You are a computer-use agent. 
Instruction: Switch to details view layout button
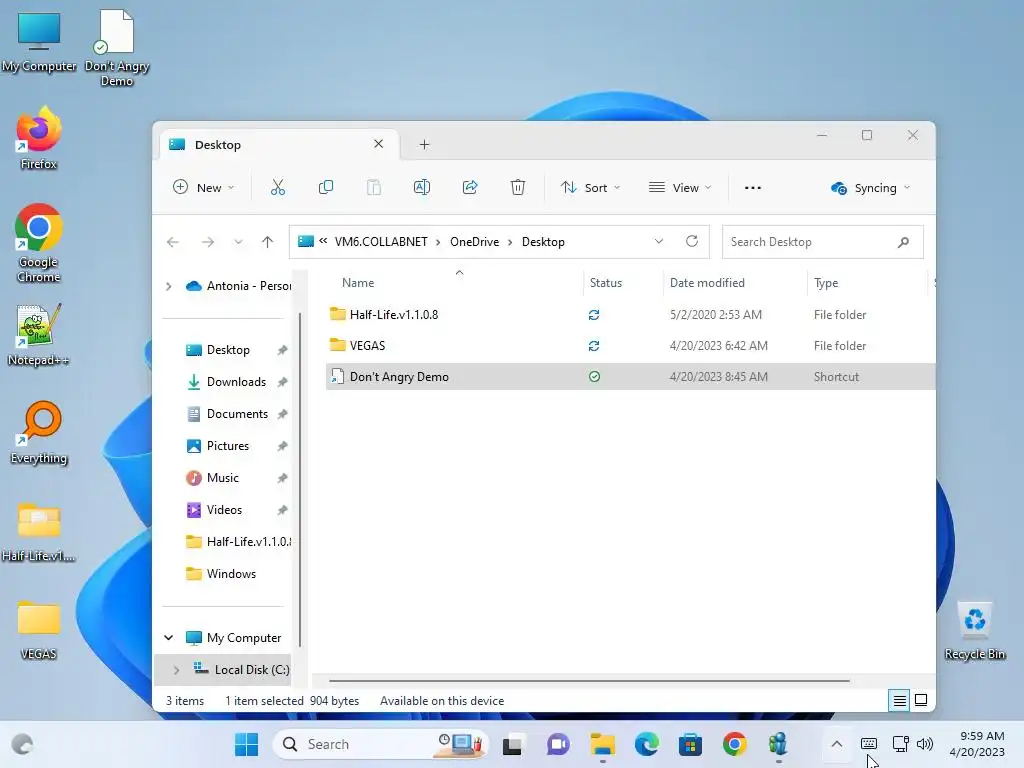point(899,701)
